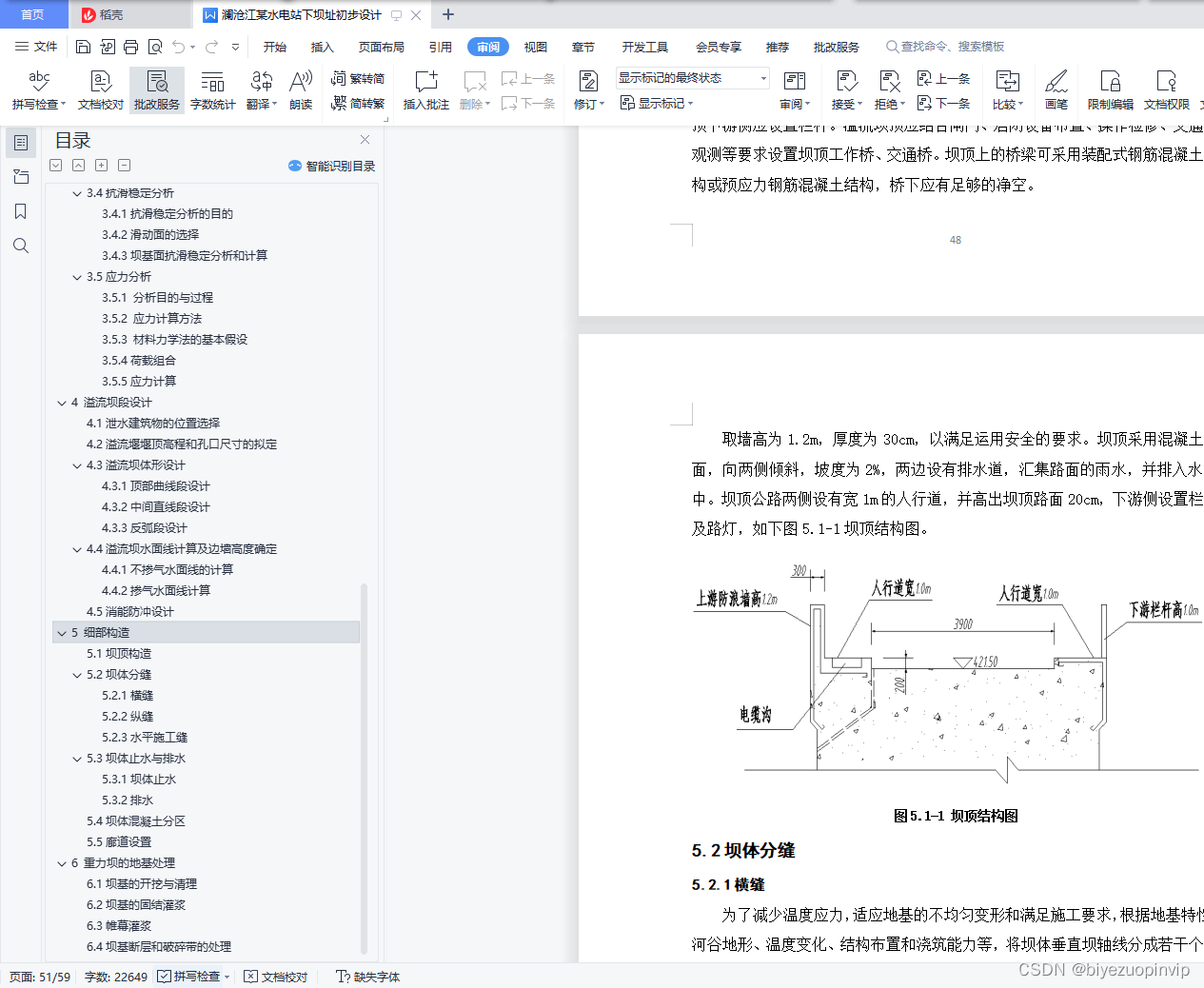The image size is (1204, 988).
Task: Click the Undo arrow icon
Action: [x=178, y=47]
